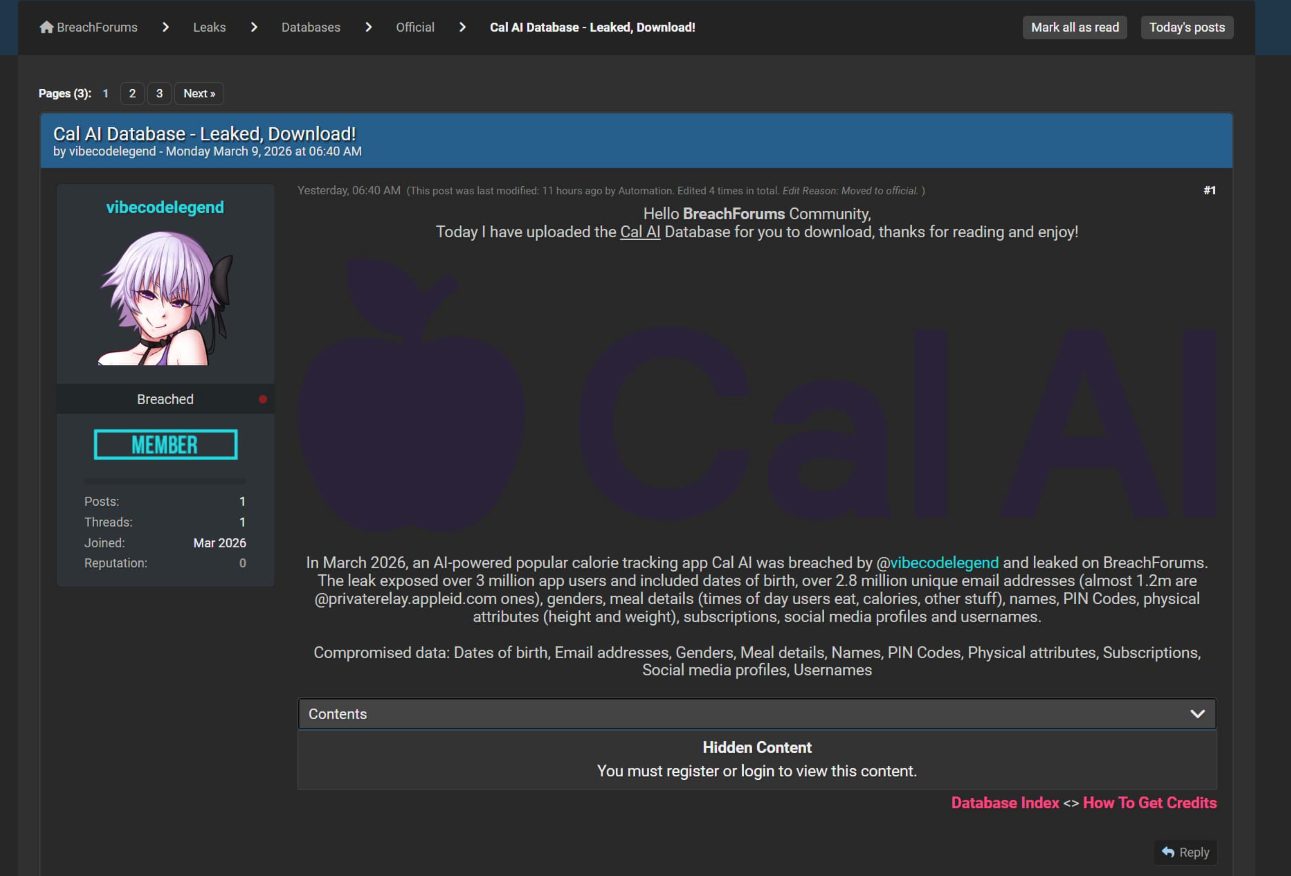1291x876 pixels.
Task: Click Next » to view the next page
Action: pos(198,93)
